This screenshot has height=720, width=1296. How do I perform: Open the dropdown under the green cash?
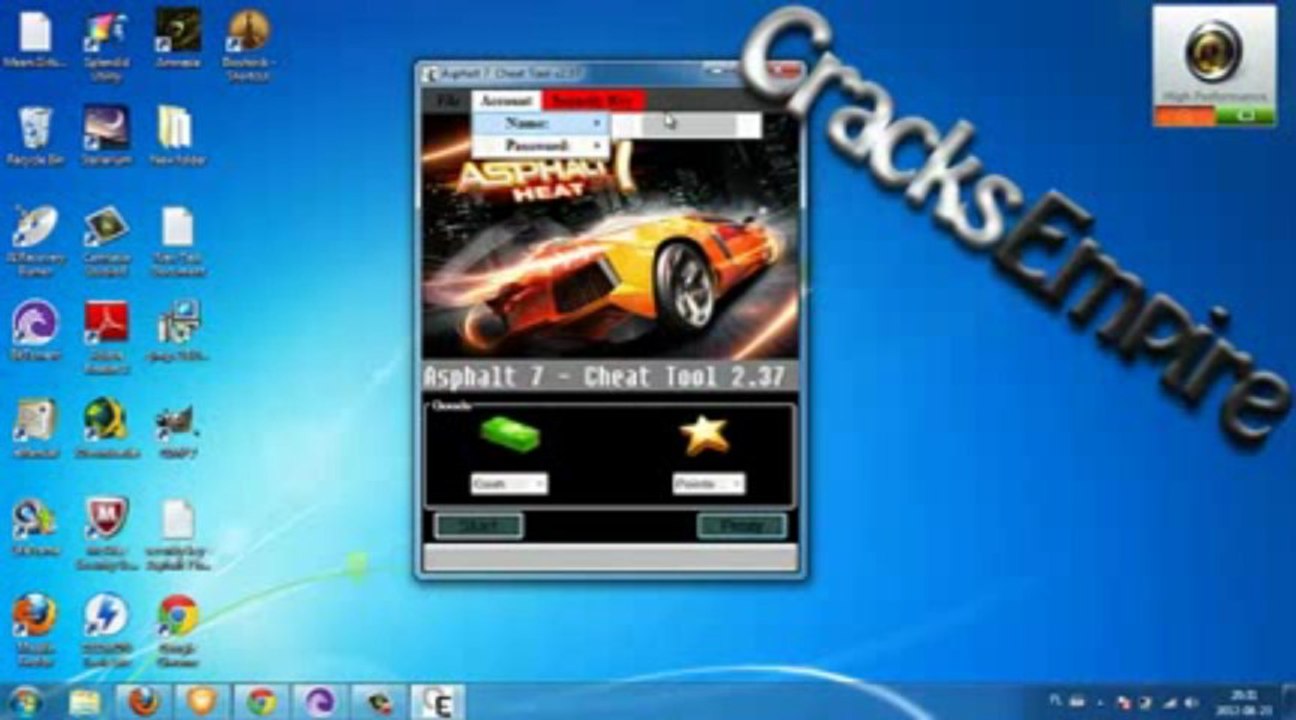[509, 484]
